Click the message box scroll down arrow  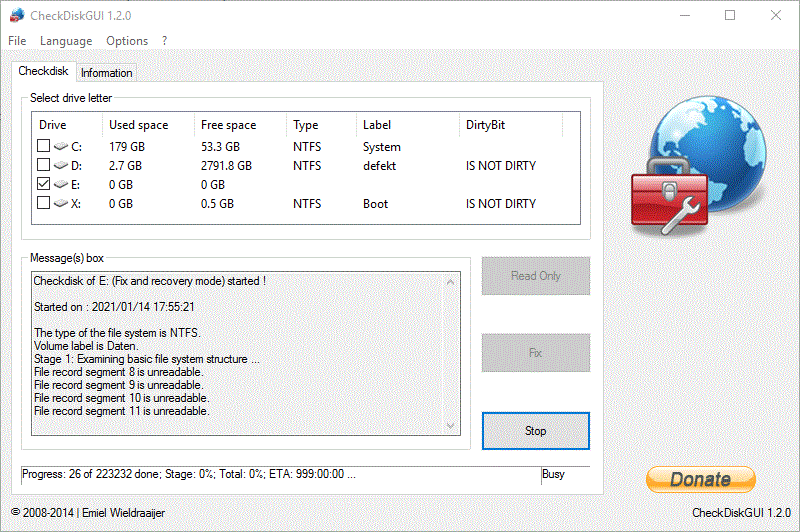[450, 425]
